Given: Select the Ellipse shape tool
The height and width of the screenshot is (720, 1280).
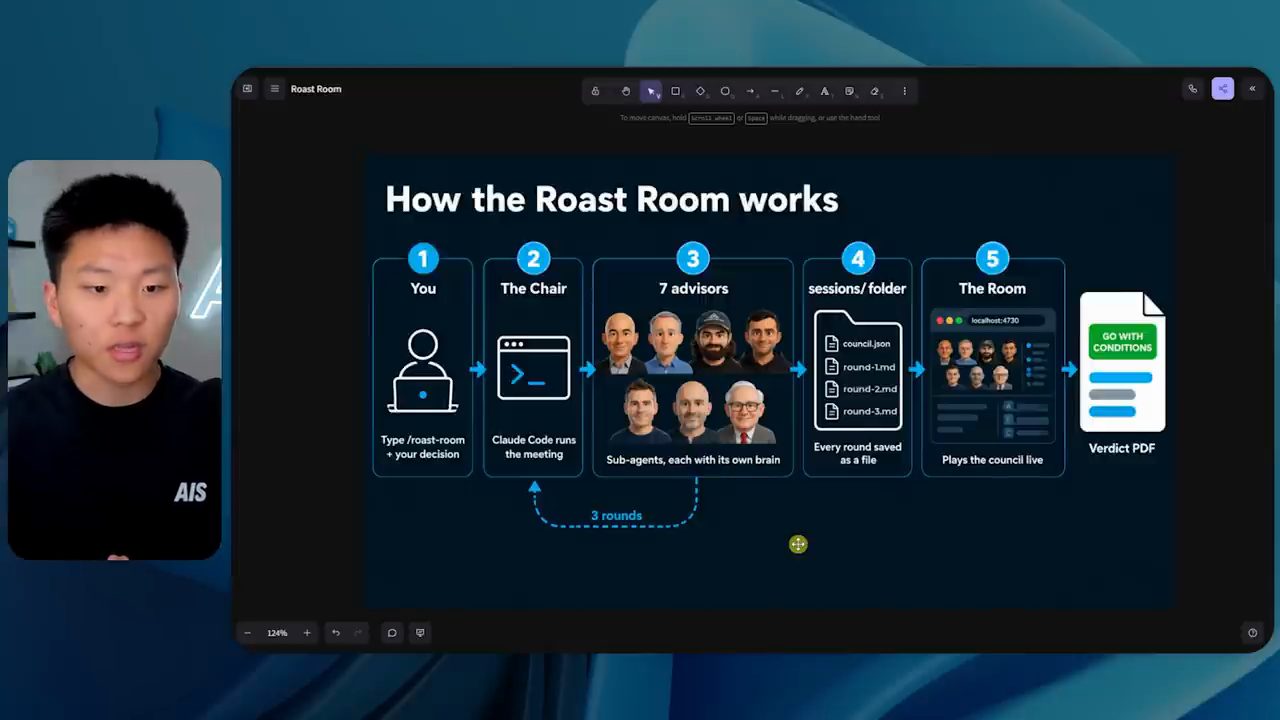Looking at the screenshot, I should (x=725, y=91).
